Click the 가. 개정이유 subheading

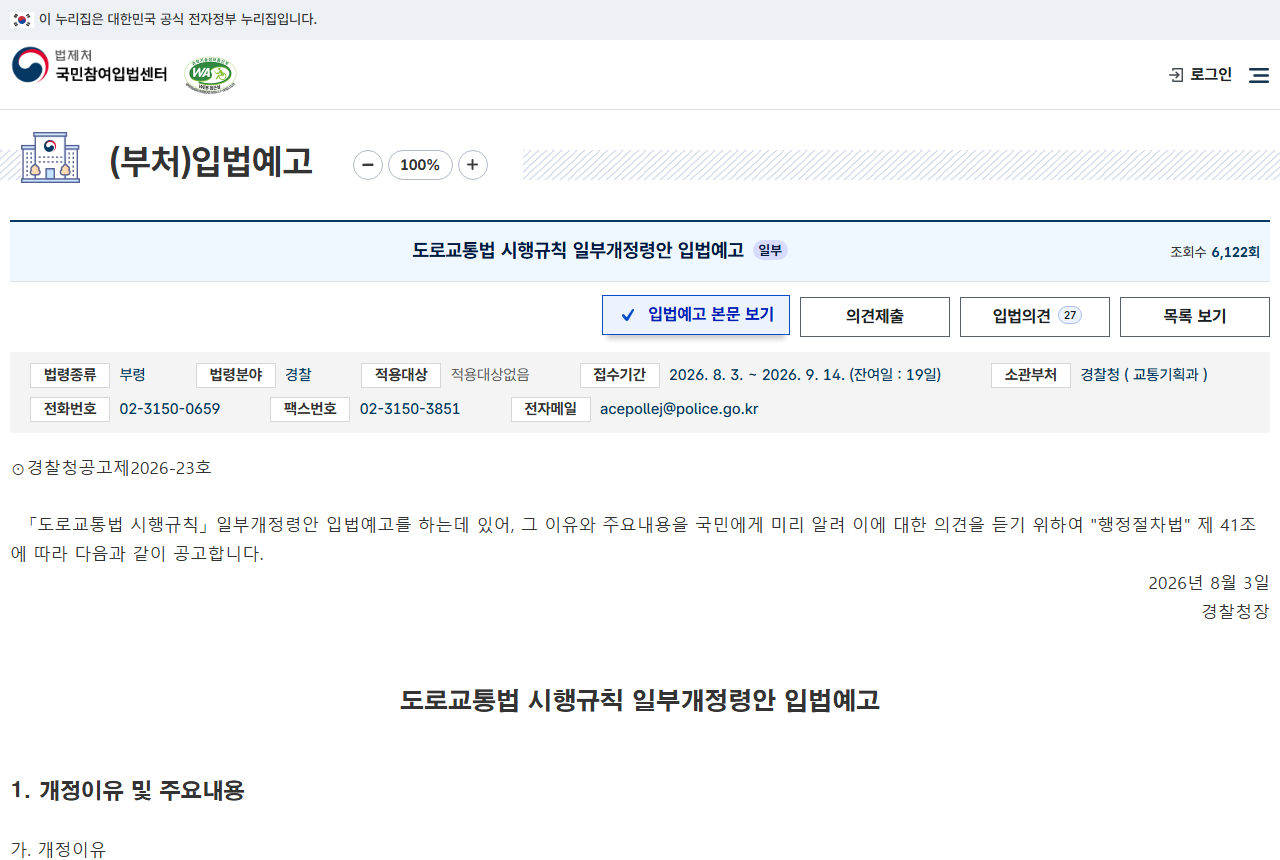(x=58, y=850)
